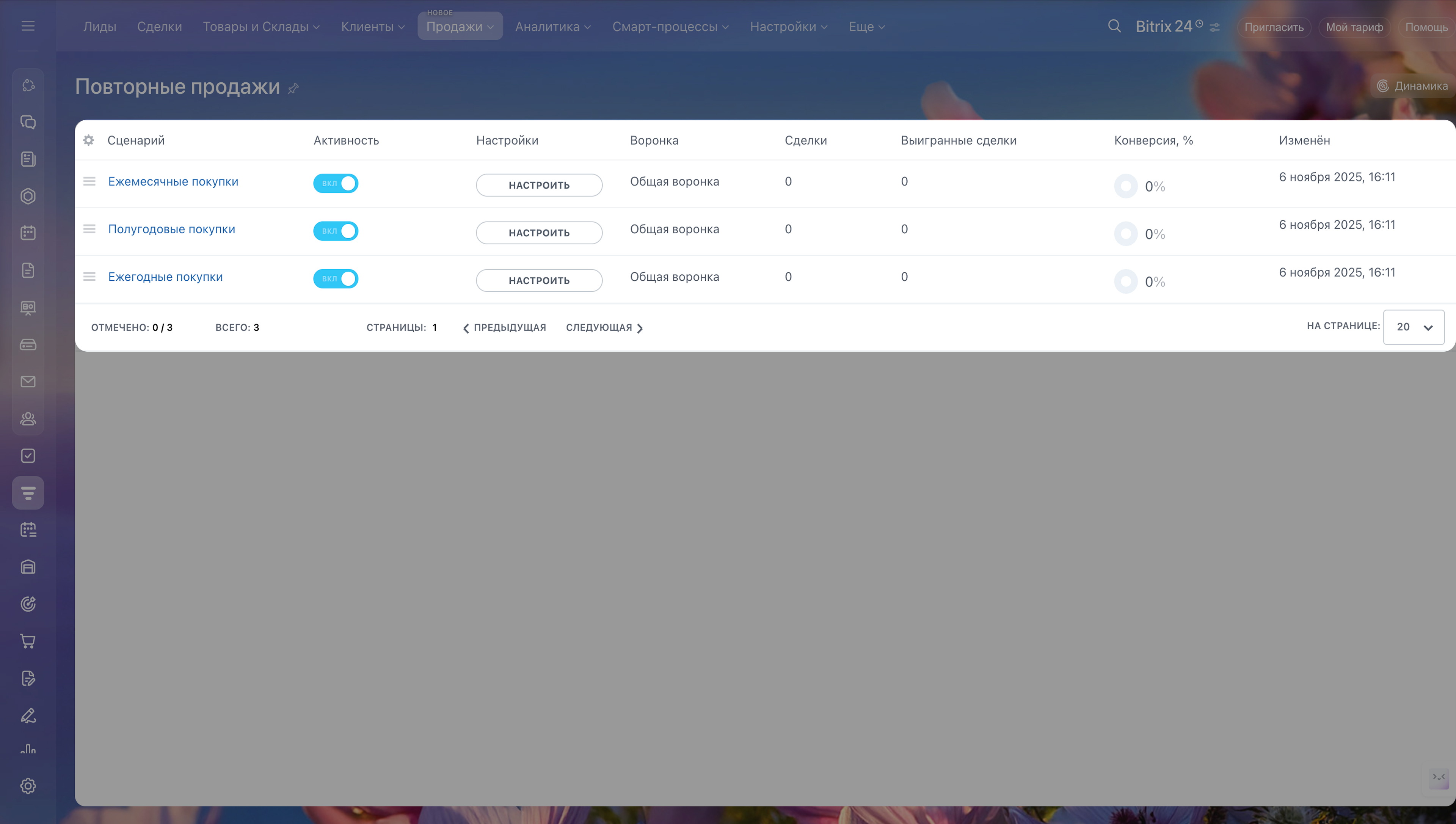Image resolution: width=1456 pixels, height=824 pixels.
Task: Open the Ежегодные покупки scenario link
Action: pyautogui.click(x=165, y=277)
